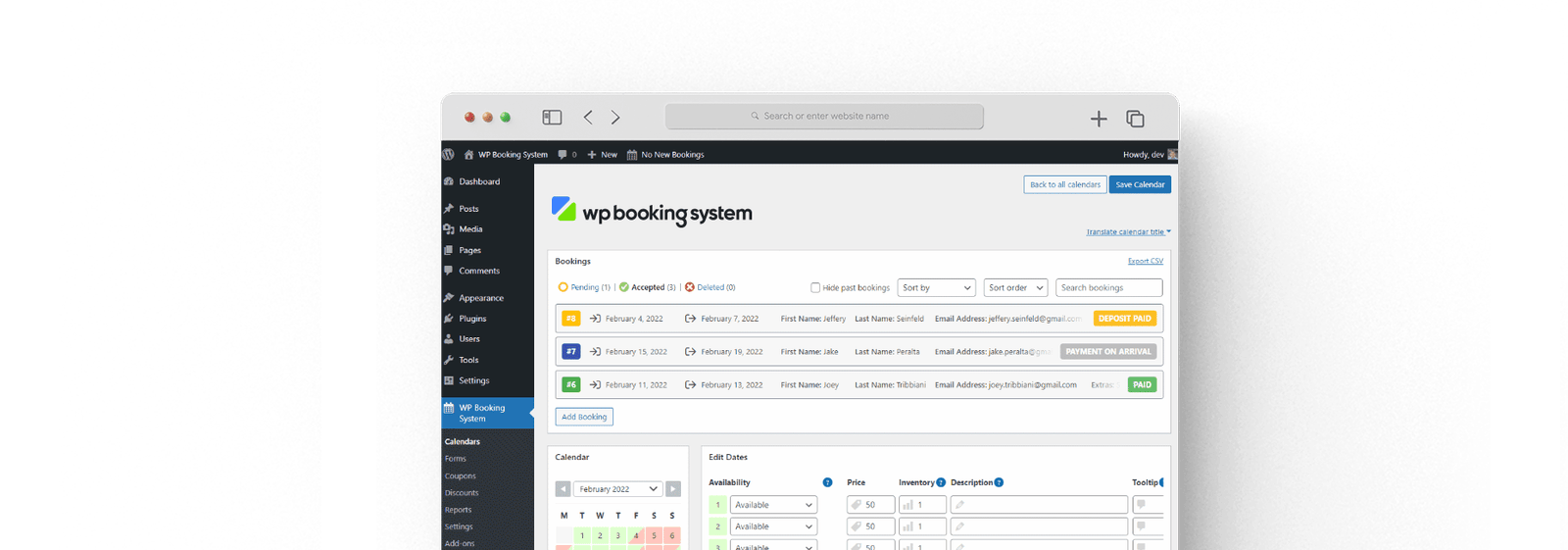Expand the February 2022 month selector

click(617, 489)
